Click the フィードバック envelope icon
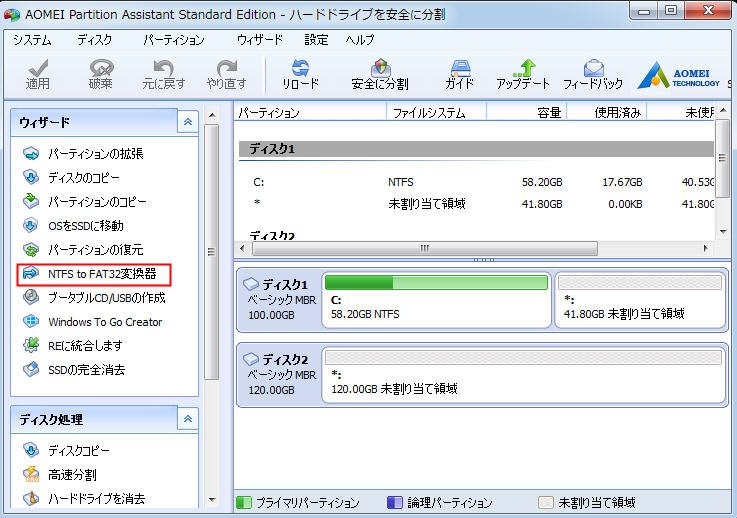The image size is (737, 518). (x=594, y=68)
